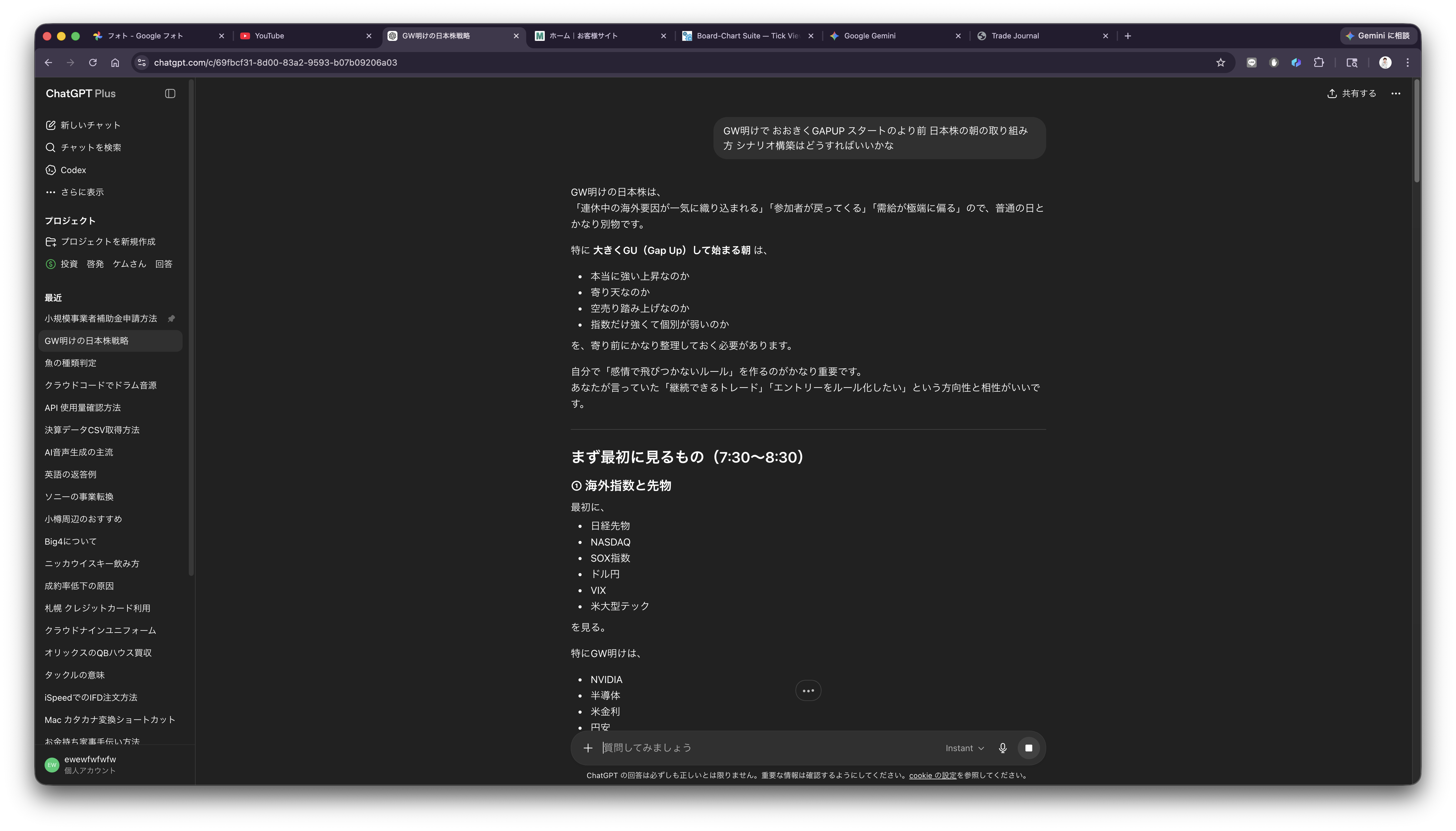Open the 小樽周辺のおすすめ chat
Viewport: 1456px width, 831px height.
[x=111, y=519]
